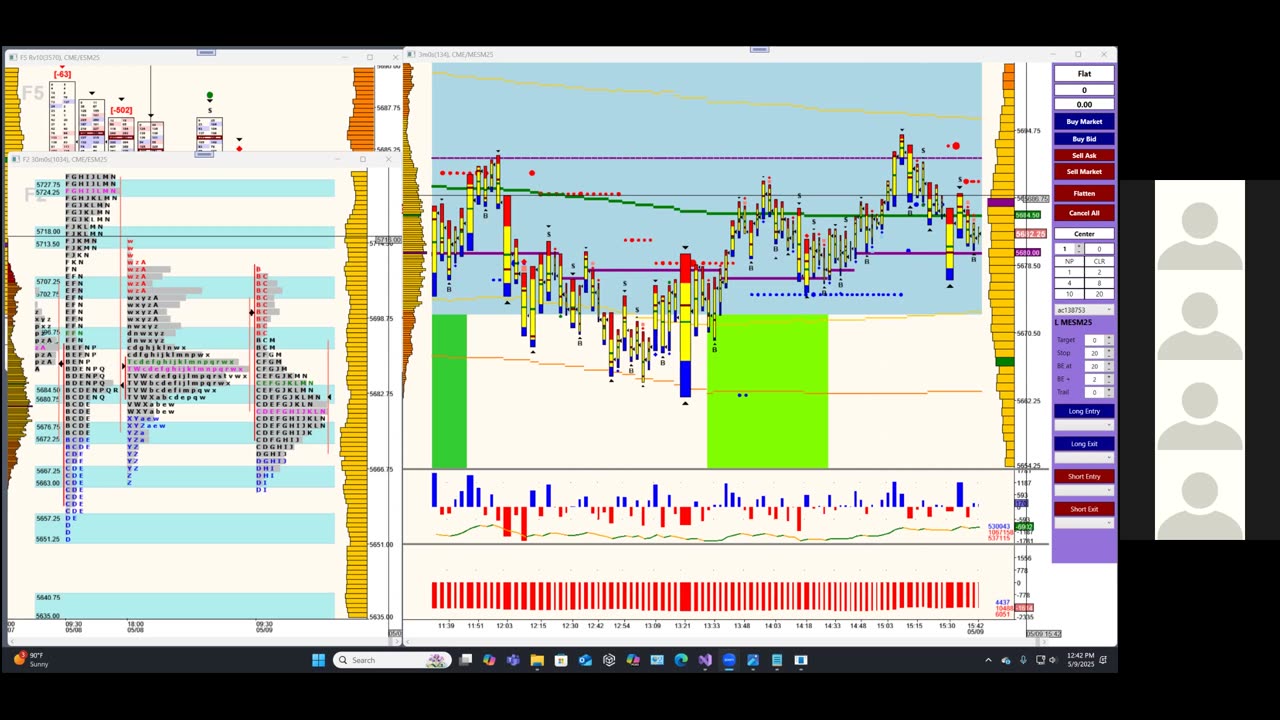Cancel All working orders
The image size is (1280, 720).
click(x=1084, y=213)
